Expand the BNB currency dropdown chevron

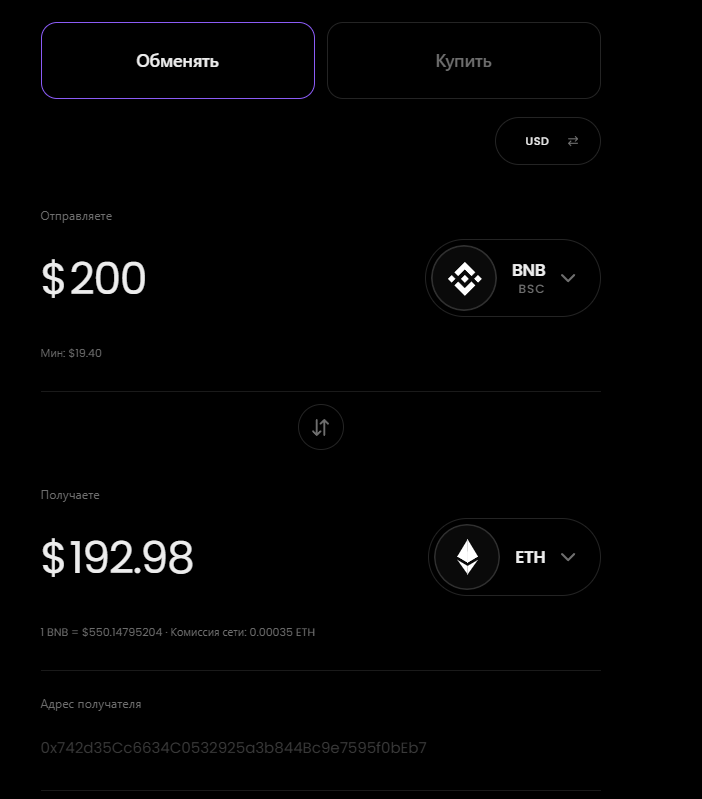[568, 278]
